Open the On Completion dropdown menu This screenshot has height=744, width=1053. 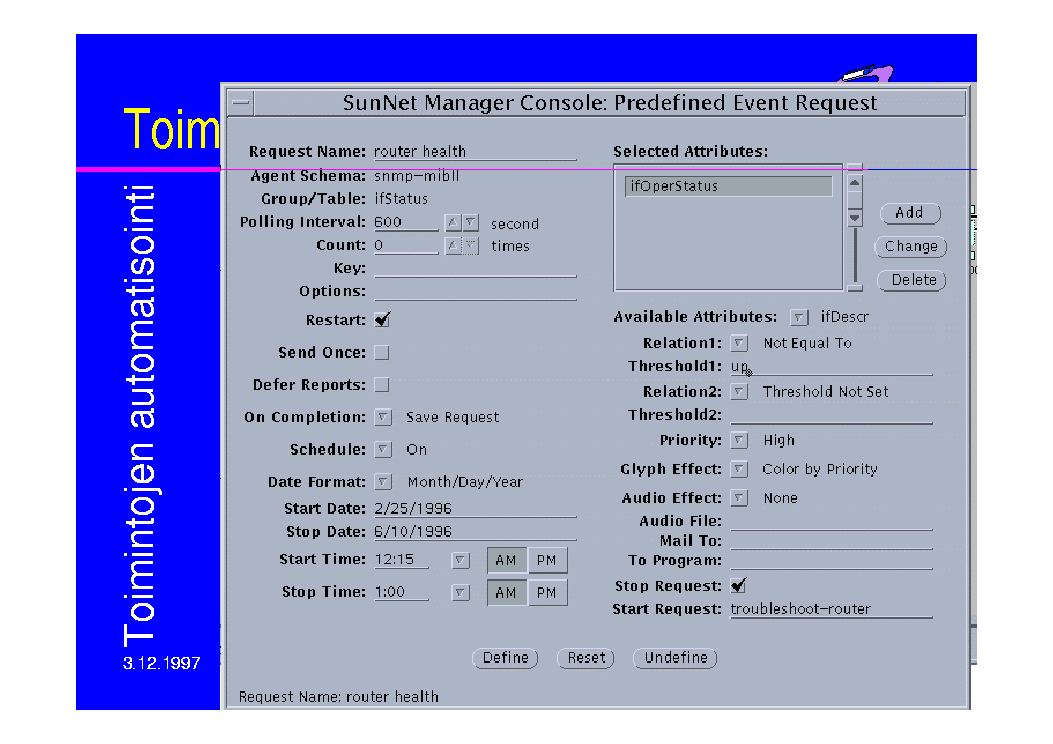pos(383,417)
